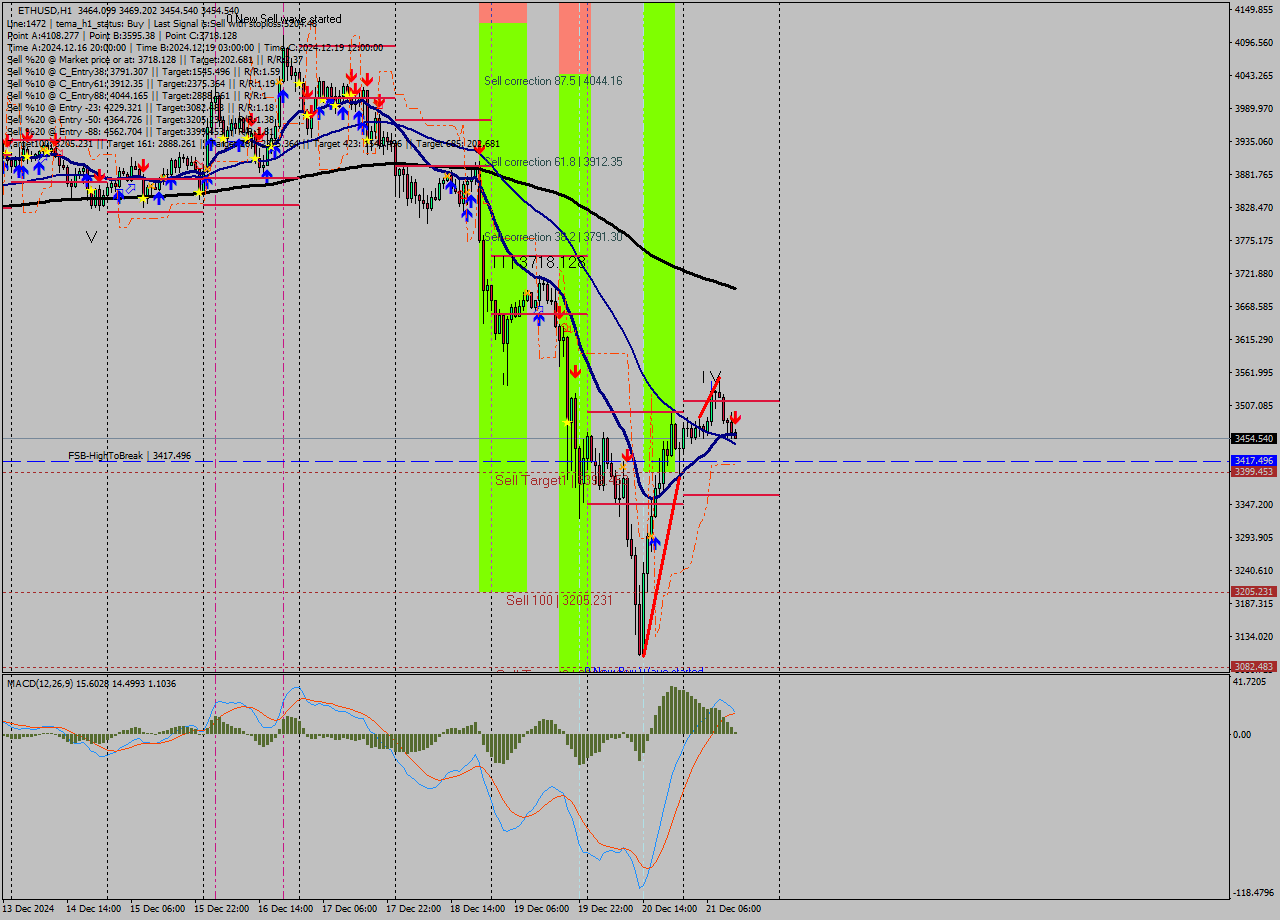Click the '13 Dec 2024' time label
Viewport: 1280px width, 920px height.
pos(30,909)
